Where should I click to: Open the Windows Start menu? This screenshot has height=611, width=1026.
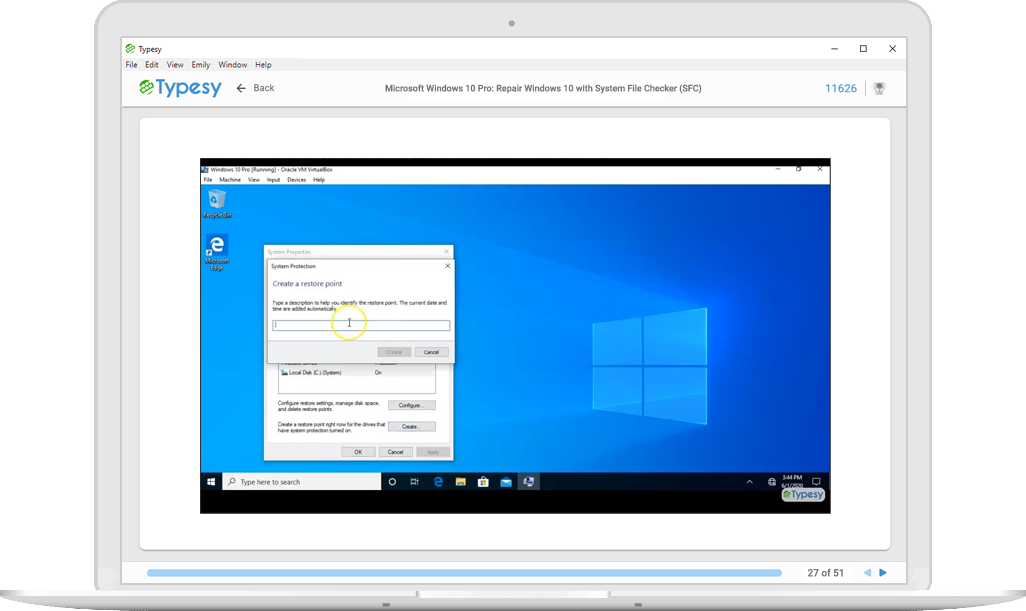coord(211,481)
